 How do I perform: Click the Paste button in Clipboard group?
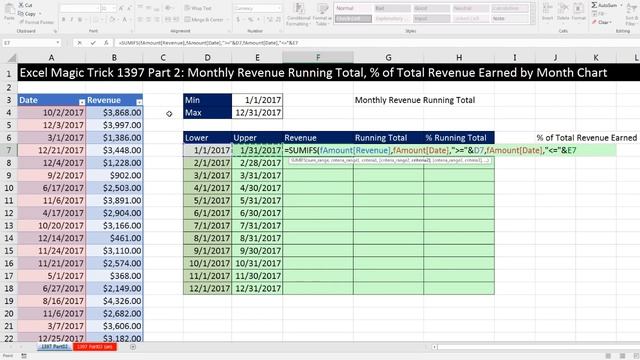(9, 12)
